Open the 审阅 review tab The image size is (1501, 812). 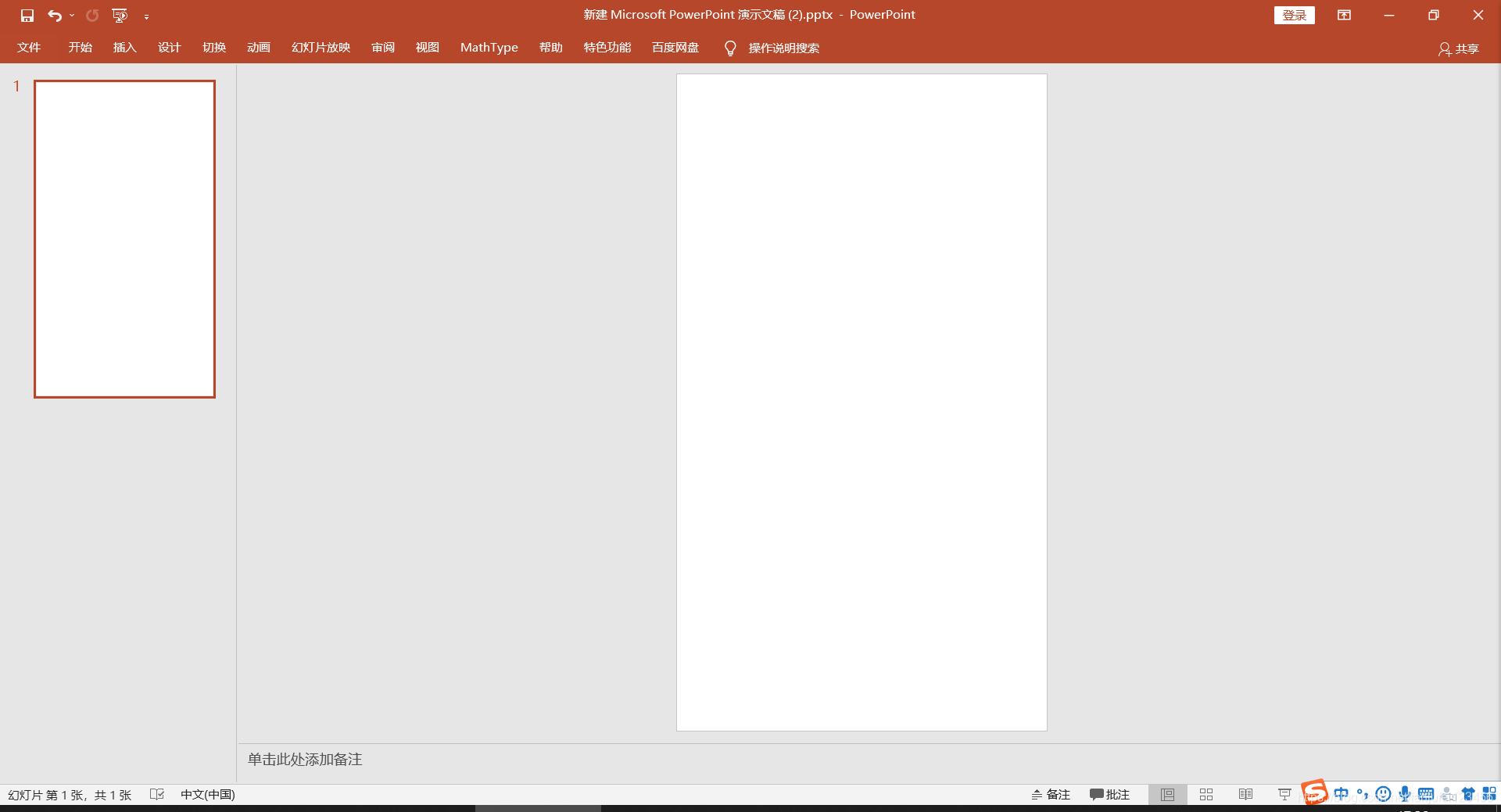pyautogui.click(x=383, y=48)
